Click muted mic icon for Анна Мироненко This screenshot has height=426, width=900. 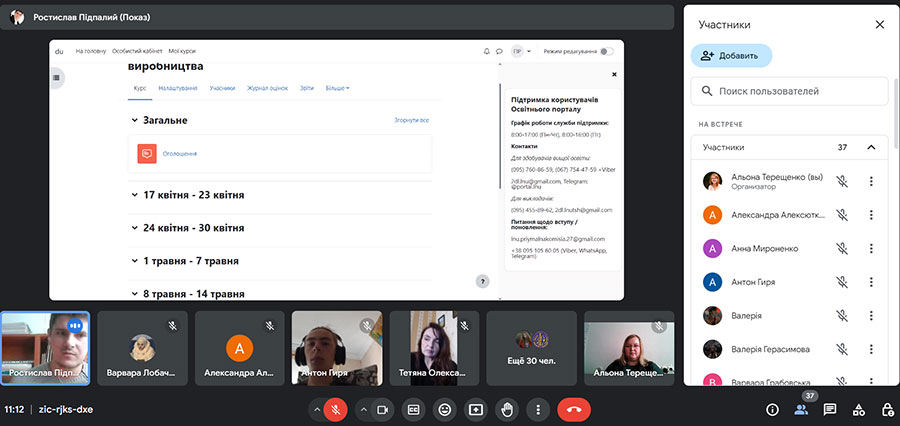point(841,249)
